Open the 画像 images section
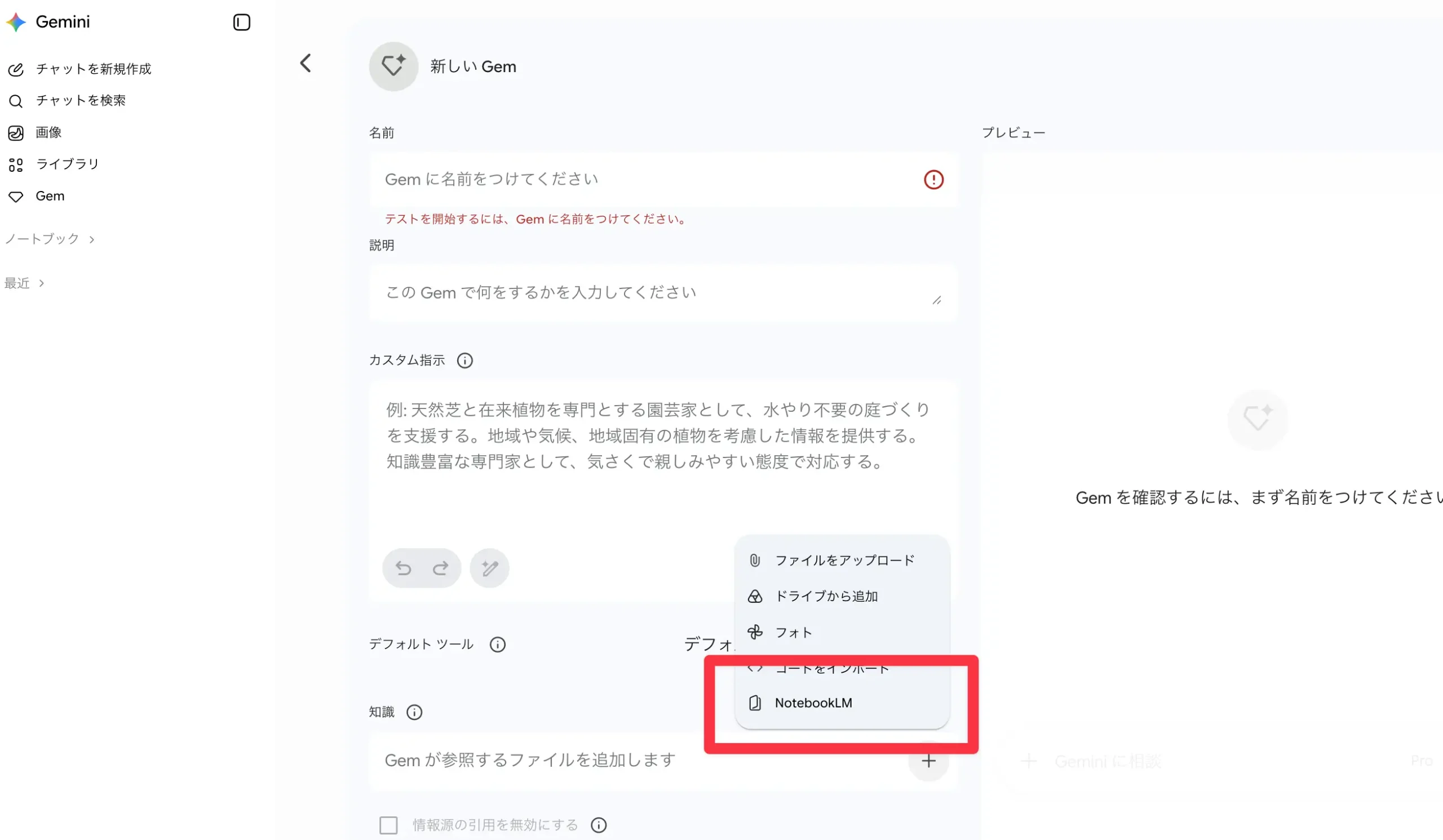The width and height of the screenshot is (1443, 840). coord(34,133)
